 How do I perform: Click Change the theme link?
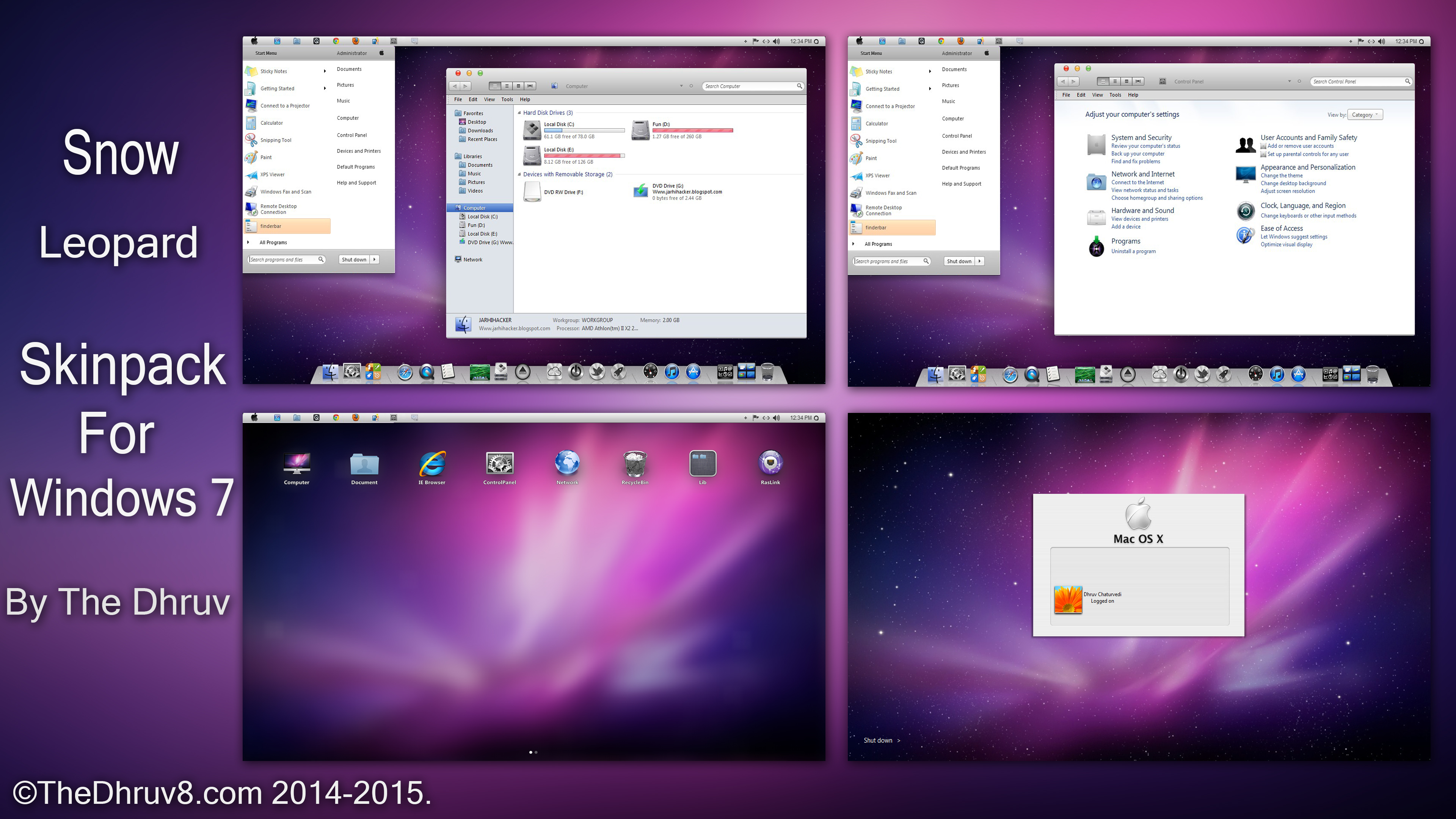click(x=1281, y=176)
